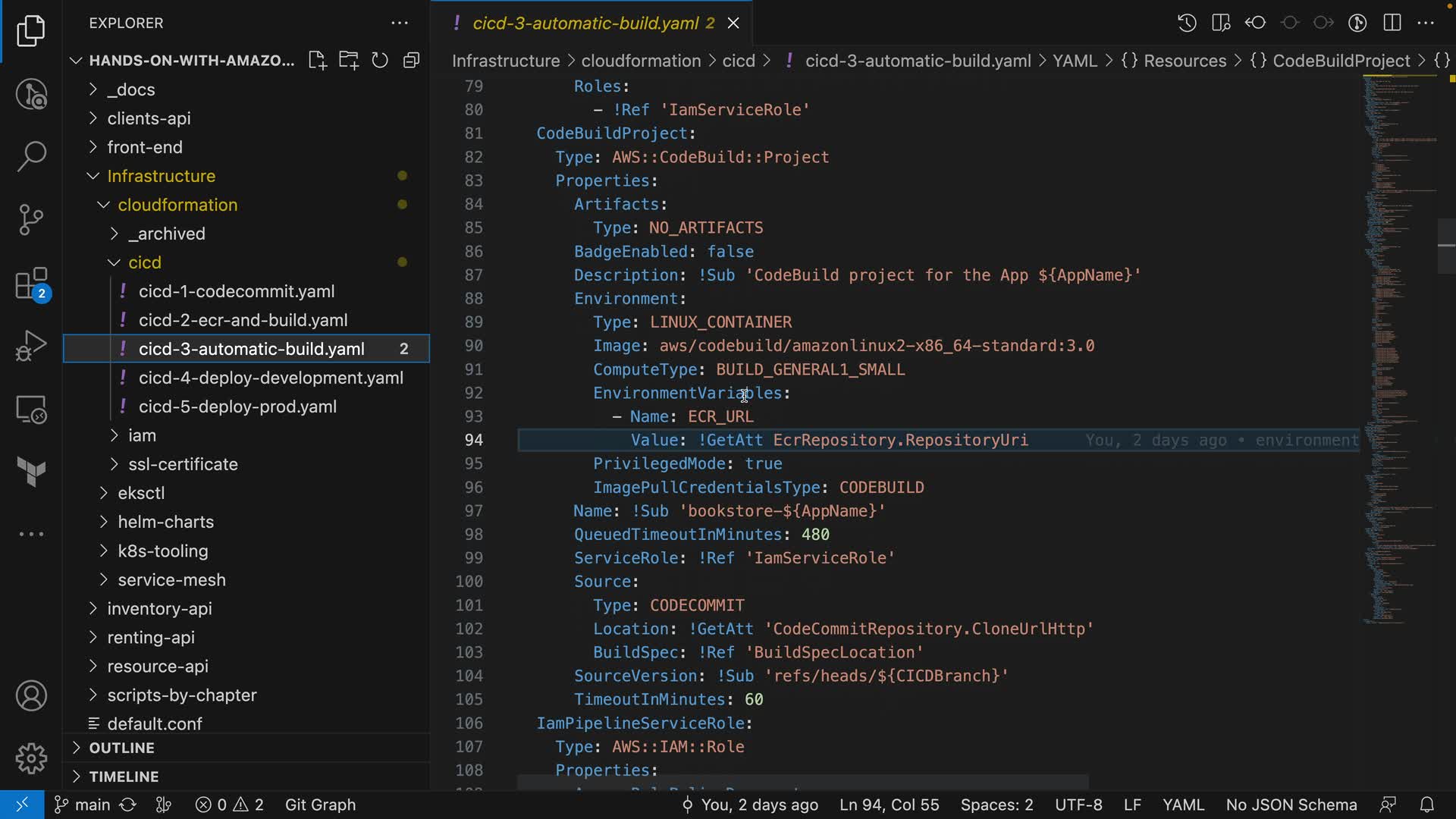Open Source Control view
1456x819 pixels.
pyautogui.click(x=31, y=220)
